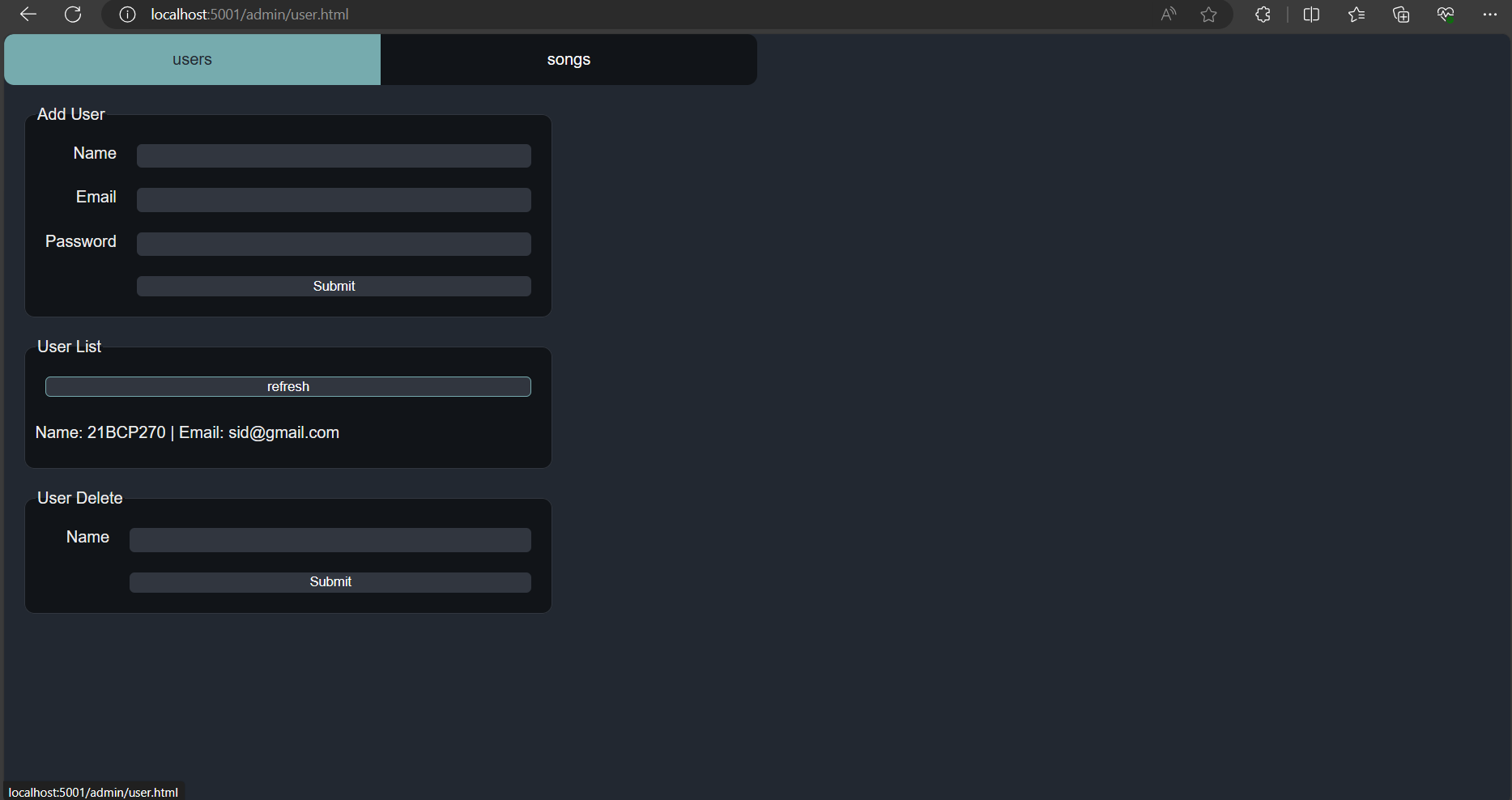Enable Split screen view in the toolbar
The image size is (1512, 800).
[x=1311, y=14]
